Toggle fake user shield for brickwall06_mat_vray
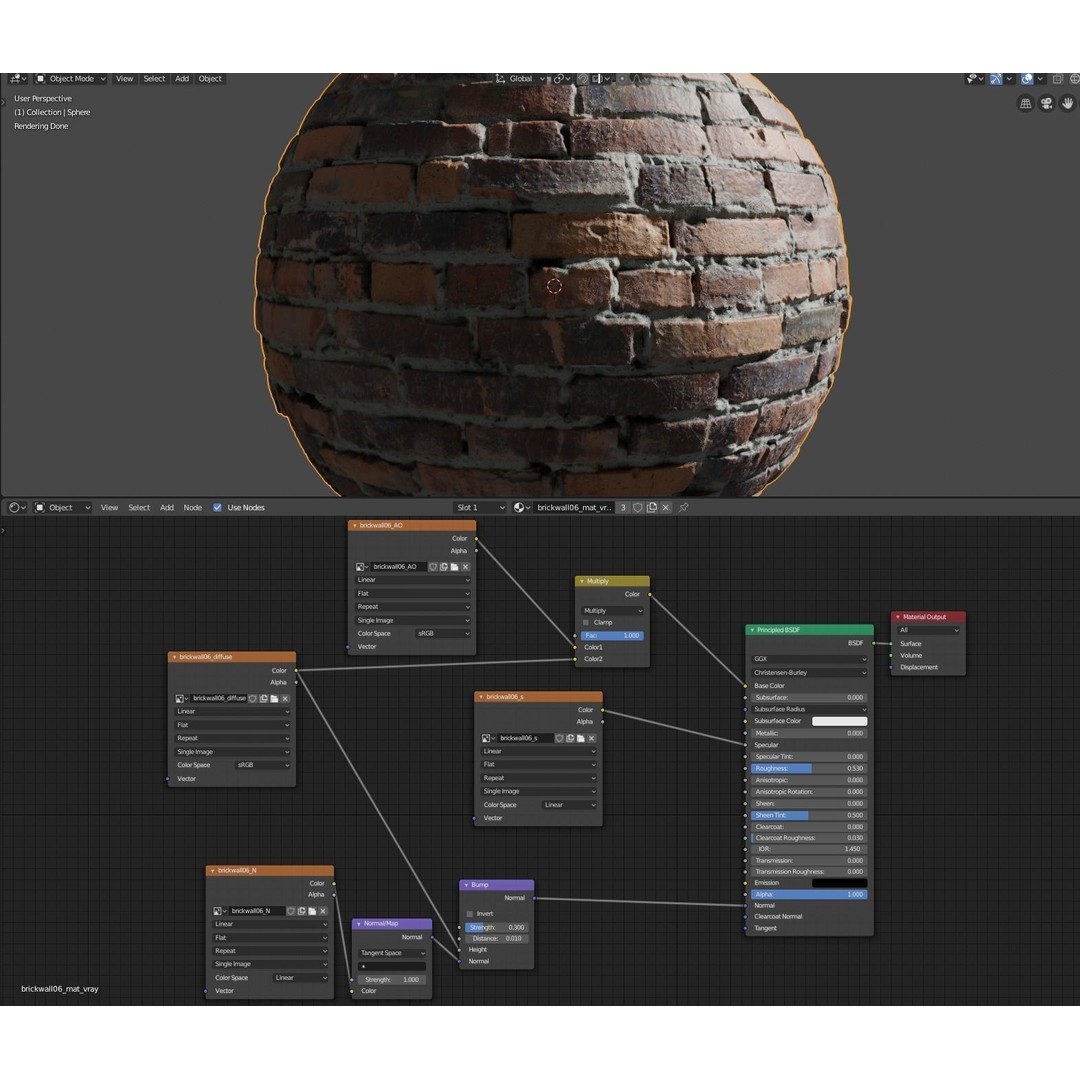 coord(638,508)
